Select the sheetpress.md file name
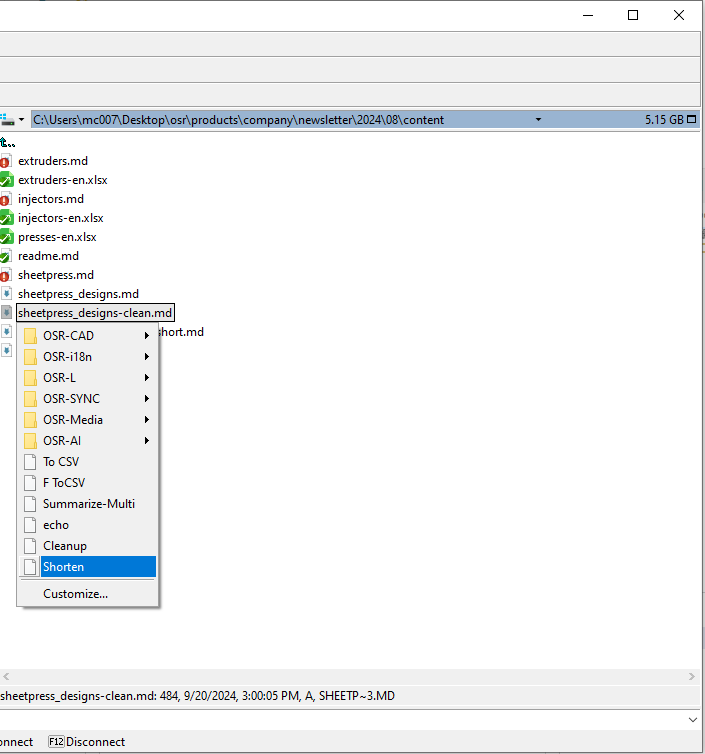 click(56, 275)
